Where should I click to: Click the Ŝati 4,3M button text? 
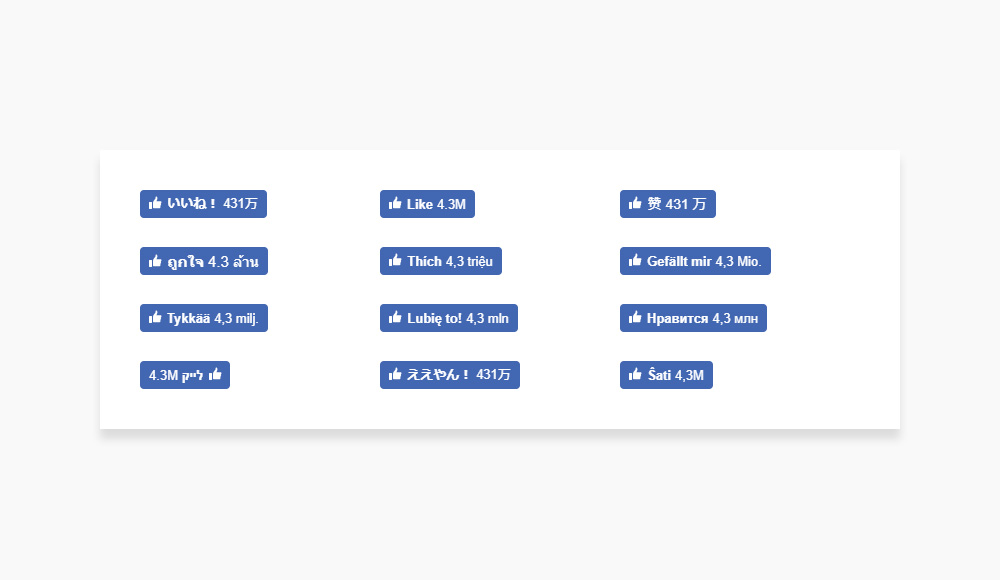pos(675,375)
